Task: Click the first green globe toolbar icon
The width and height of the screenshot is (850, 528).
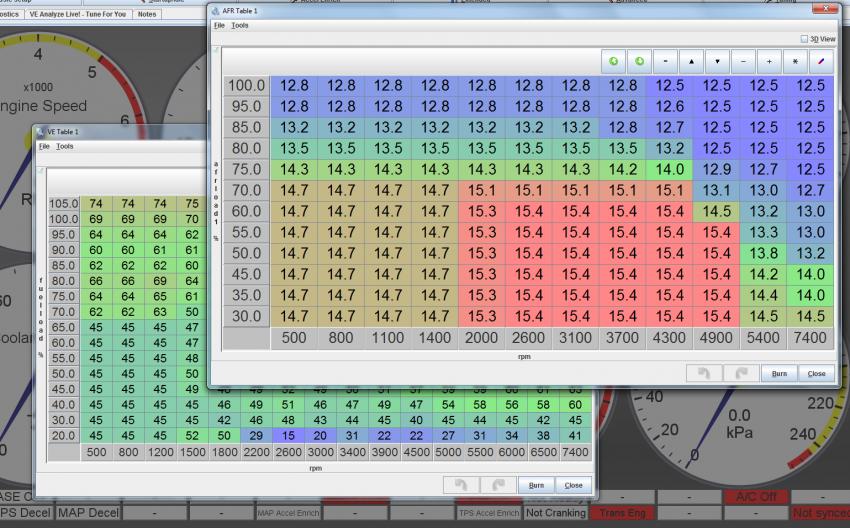Action: (x=615, y=61)
